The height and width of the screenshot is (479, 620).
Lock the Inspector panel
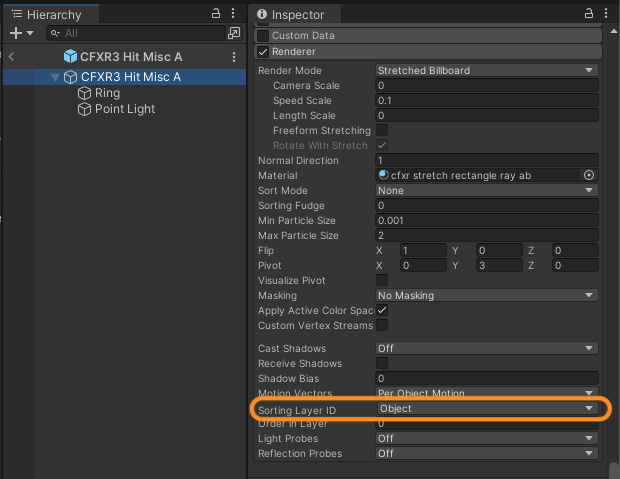click(x=589, y=13)
